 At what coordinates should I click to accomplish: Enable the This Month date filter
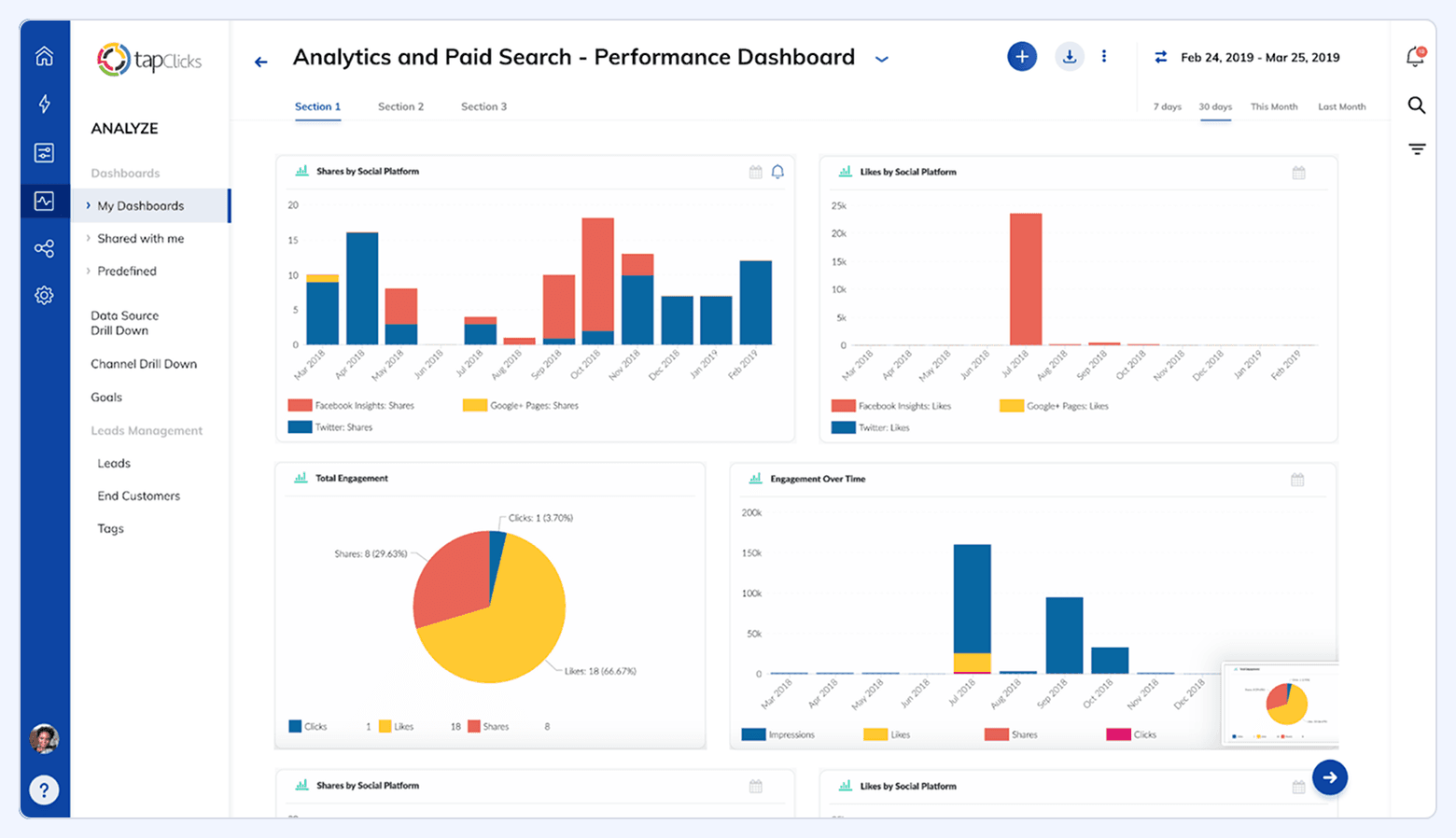coord(1274,106)
